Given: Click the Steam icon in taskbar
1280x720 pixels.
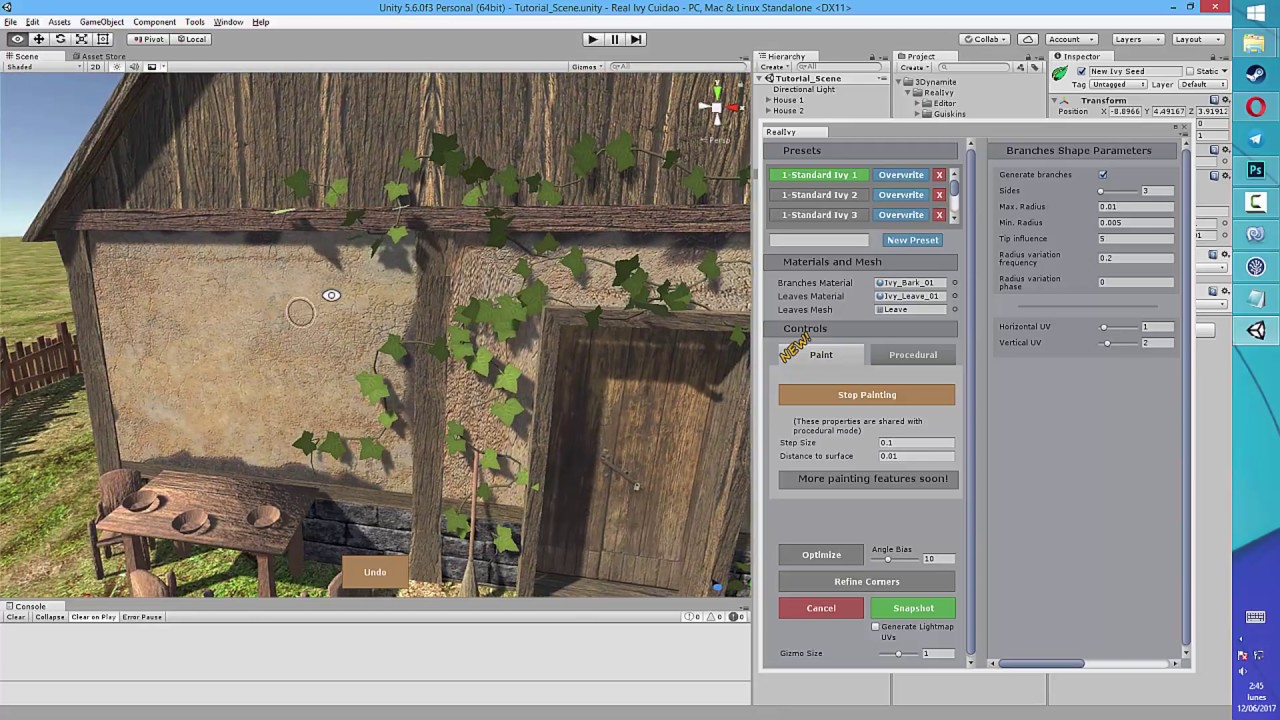Looking at the screenshot, I should coord(1256,75).
